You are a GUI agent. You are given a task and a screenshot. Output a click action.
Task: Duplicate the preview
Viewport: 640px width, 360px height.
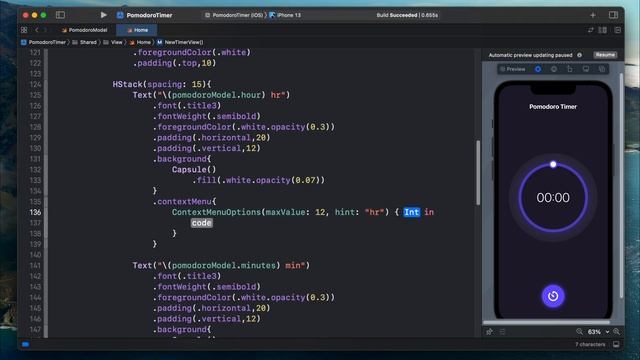tap(602, 69)
